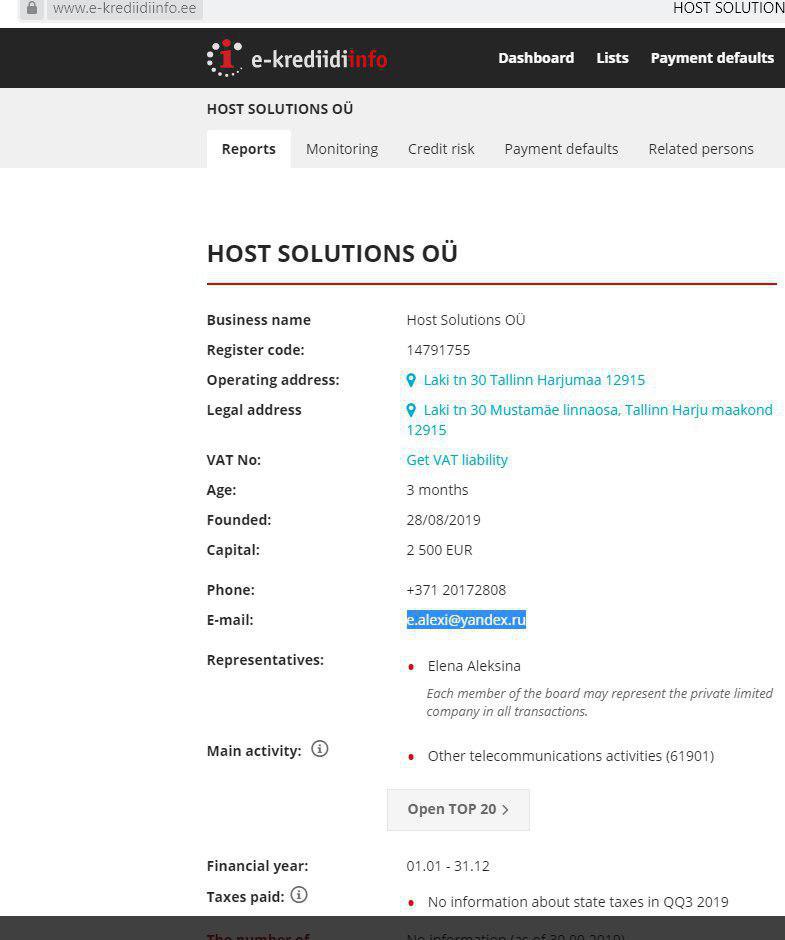The image size is (785, 940).
Task: Switch to the Related persons tab
Action: pyautogui.click(x=701, y=149)
